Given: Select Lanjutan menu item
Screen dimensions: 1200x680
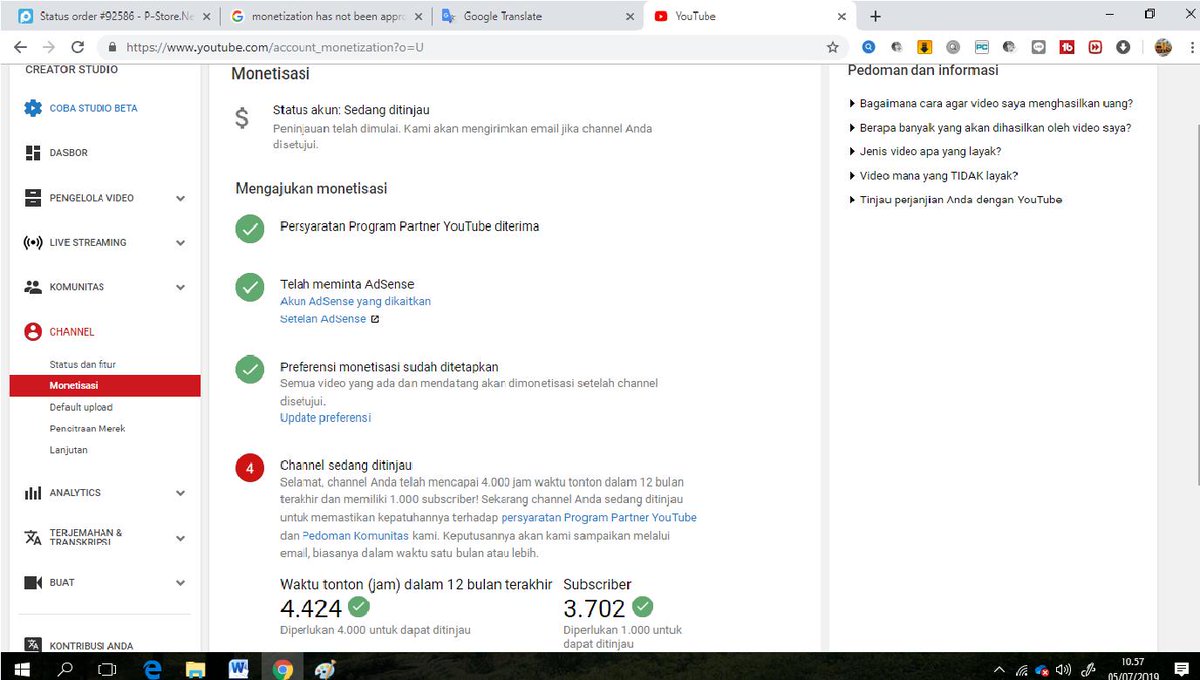Looking at the screenshot, I should (69, 450).
